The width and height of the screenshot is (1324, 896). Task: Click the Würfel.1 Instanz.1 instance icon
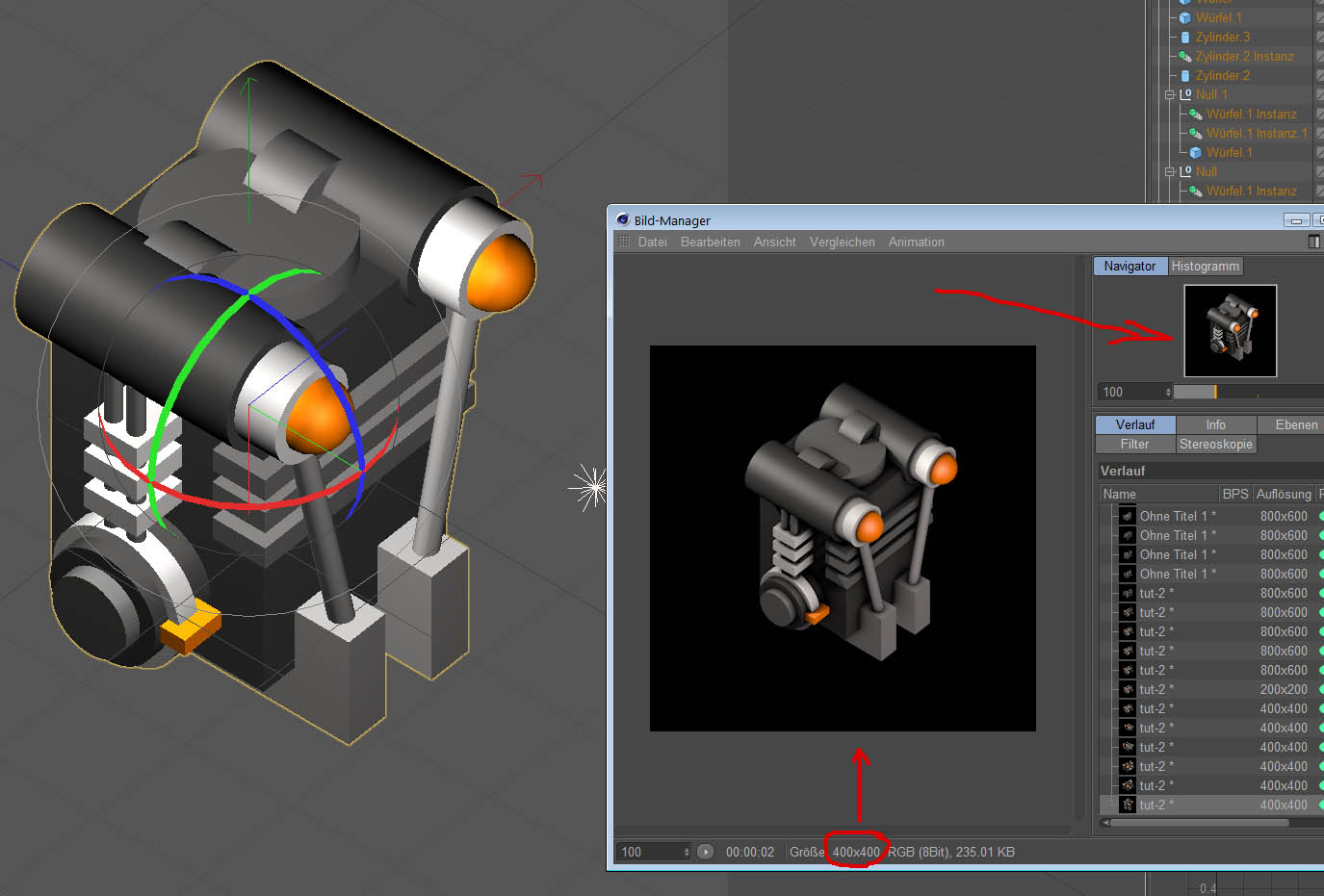click(1196, 133)
